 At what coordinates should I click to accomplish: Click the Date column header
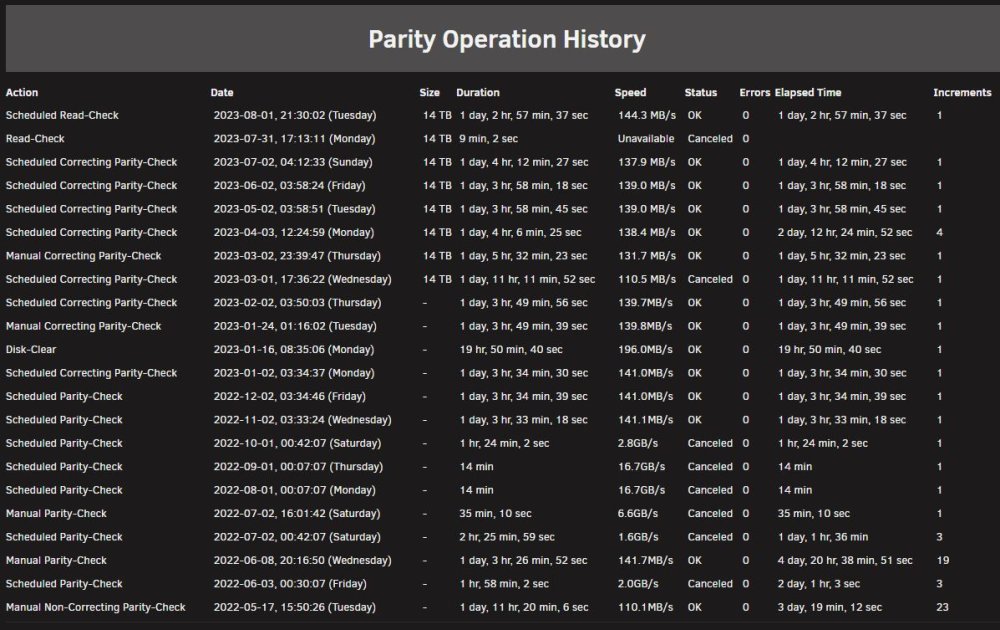tap(222, 92)
